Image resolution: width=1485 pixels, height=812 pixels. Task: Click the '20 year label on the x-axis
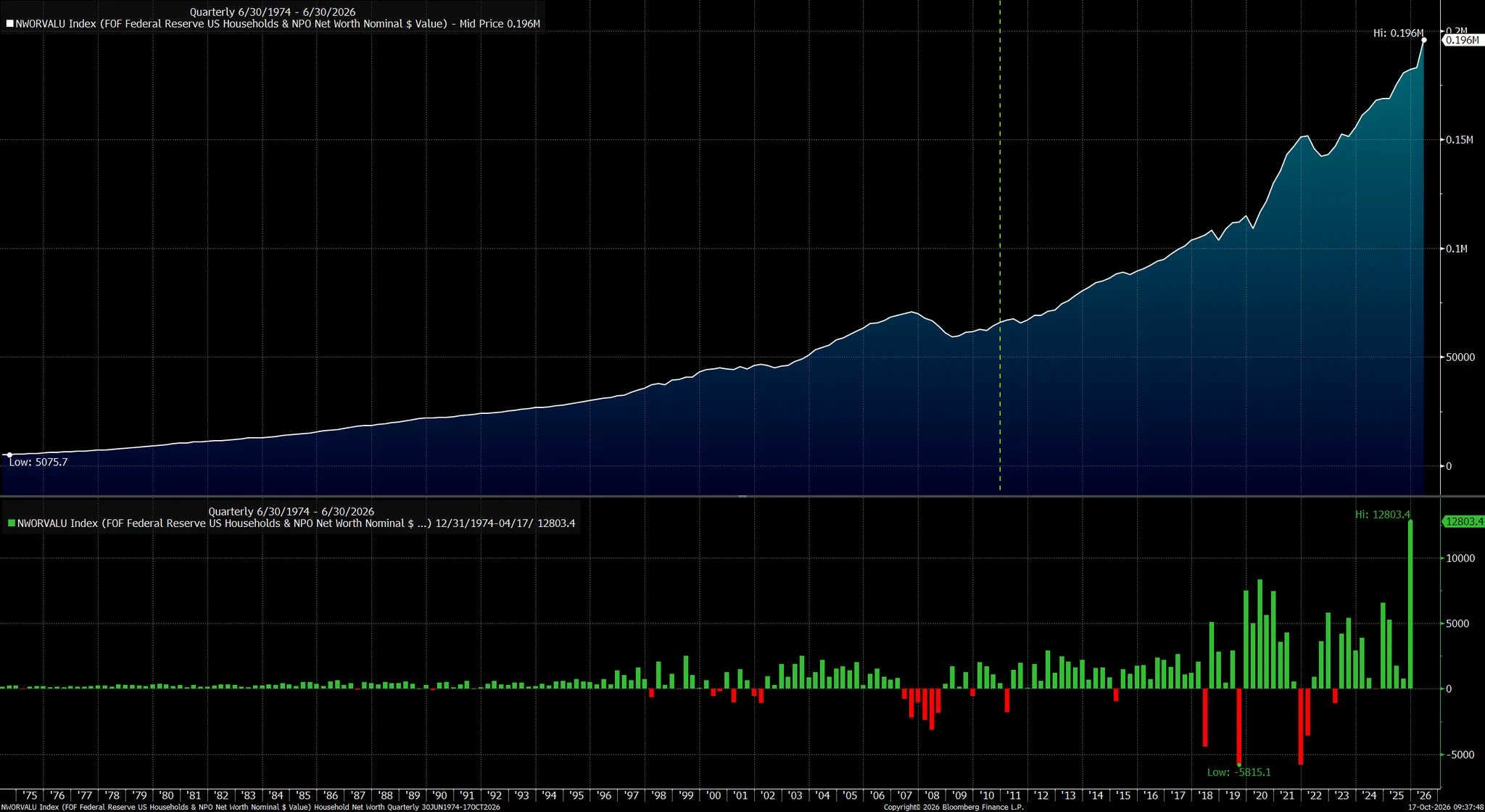click(x=1260, y=795)
